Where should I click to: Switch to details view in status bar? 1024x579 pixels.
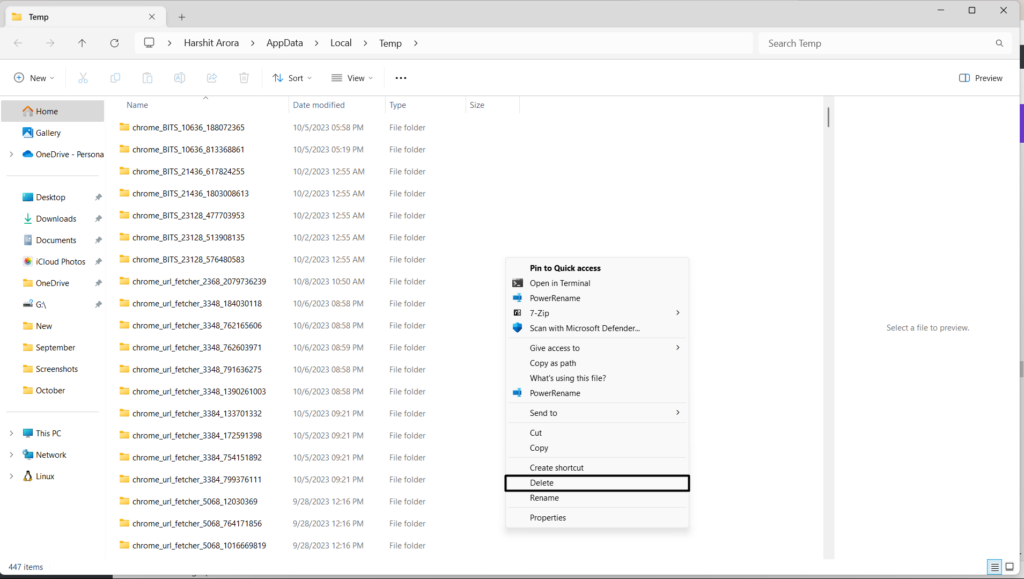[x=994, y=567]
